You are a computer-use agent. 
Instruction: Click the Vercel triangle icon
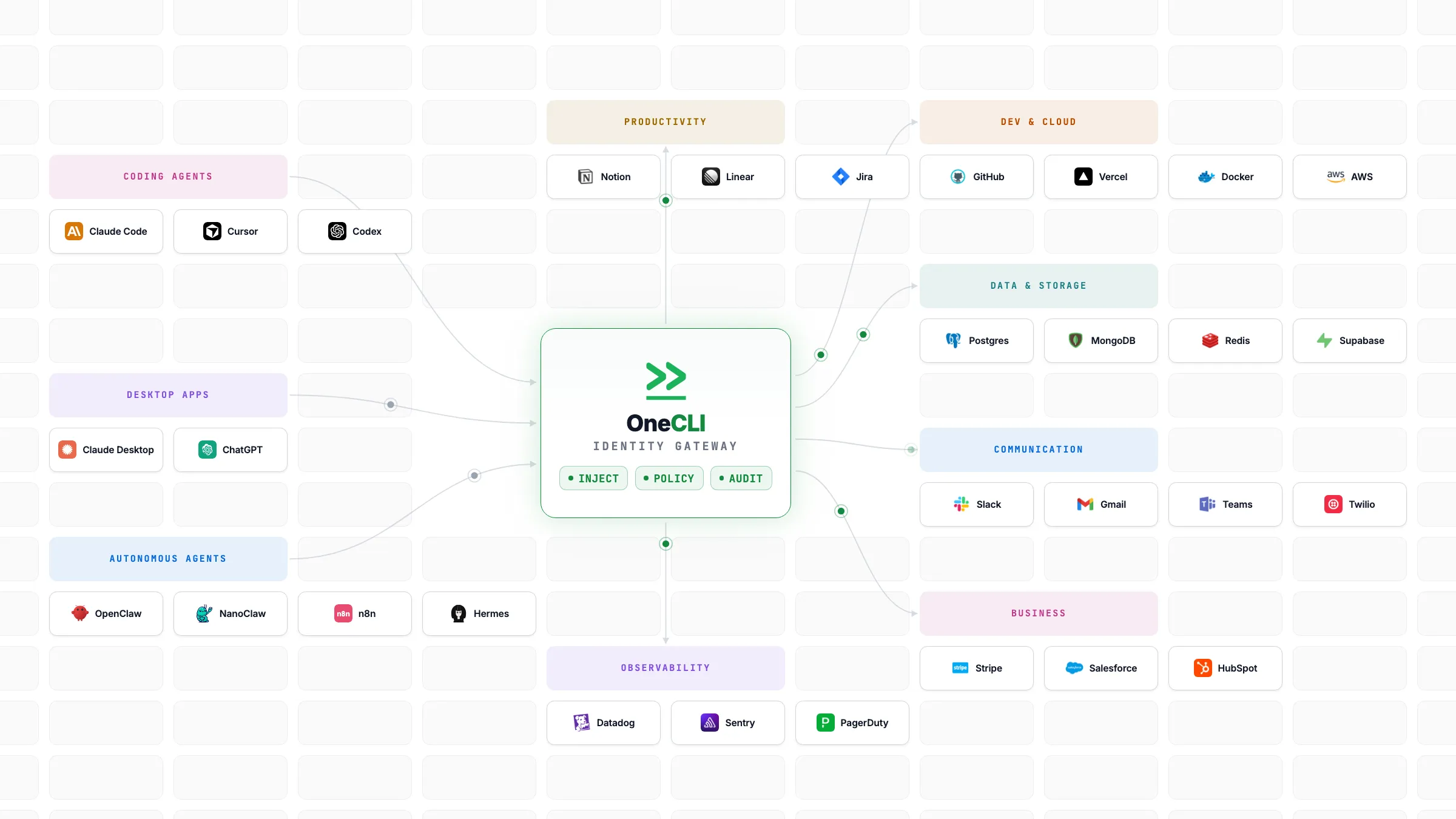[1084, 177]
